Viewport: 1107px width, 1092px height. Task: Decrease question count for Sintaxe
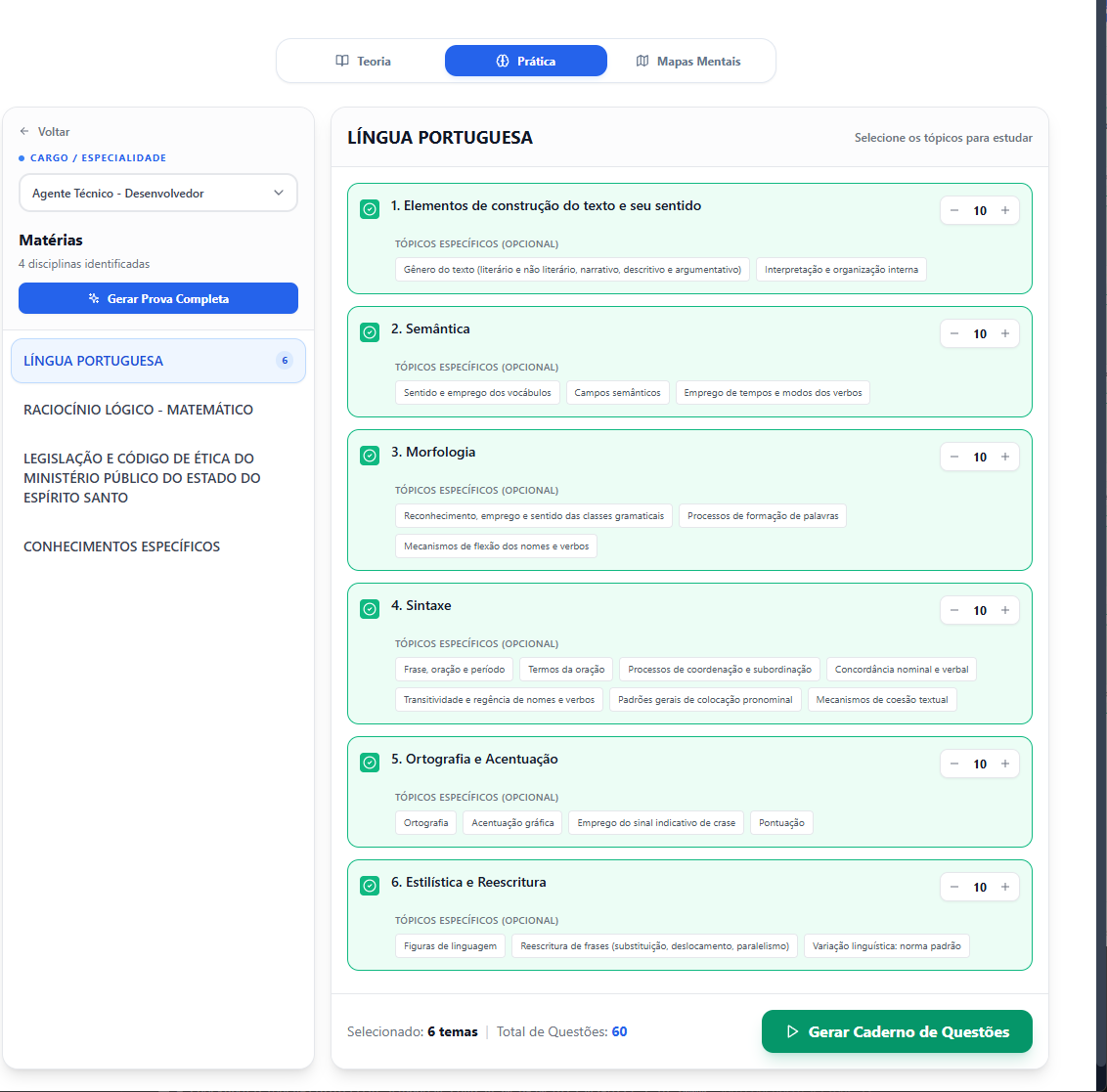pos(954,611)
